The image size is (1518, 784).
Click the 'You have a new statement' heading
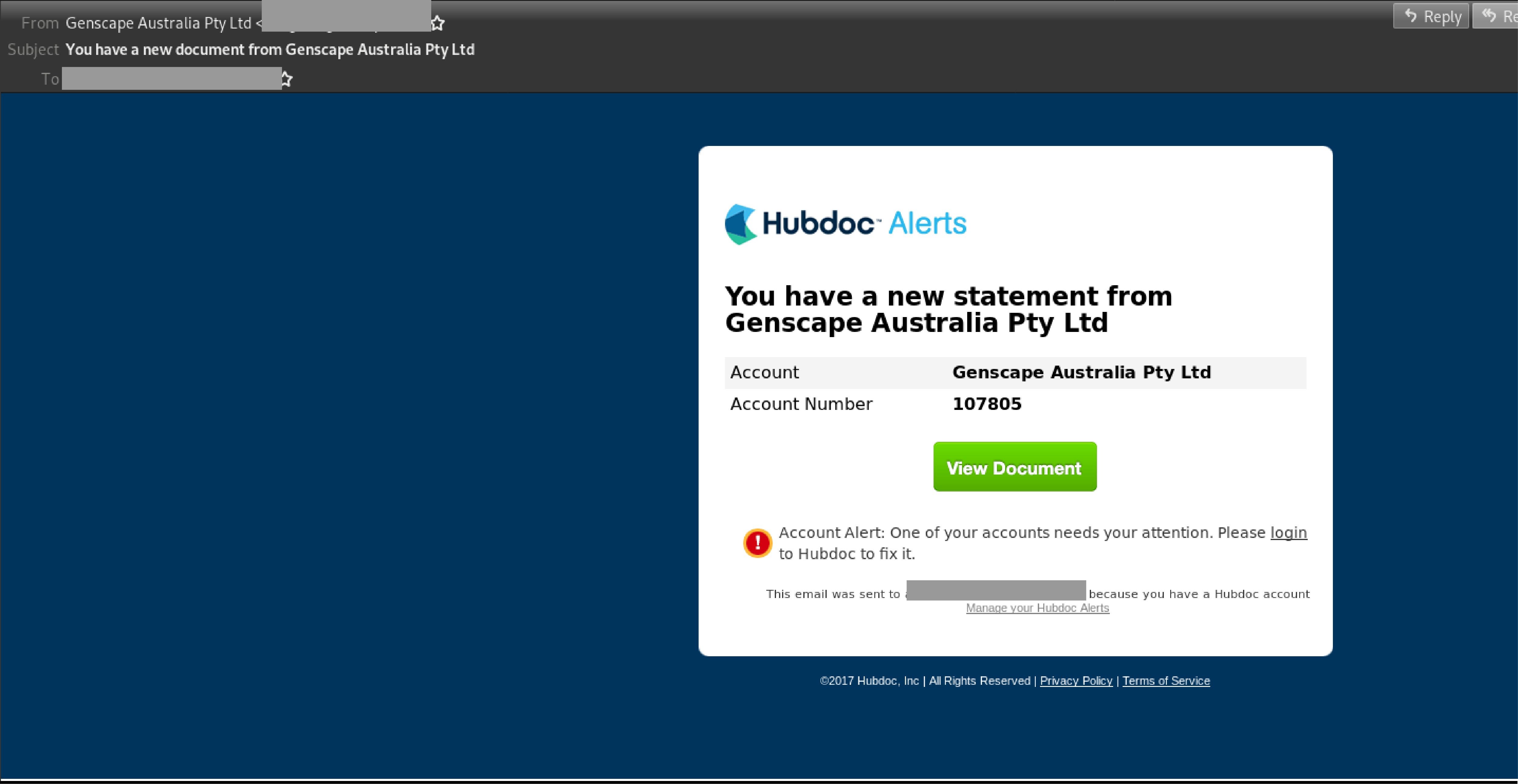pyautogui.click(x=948, y=309)
